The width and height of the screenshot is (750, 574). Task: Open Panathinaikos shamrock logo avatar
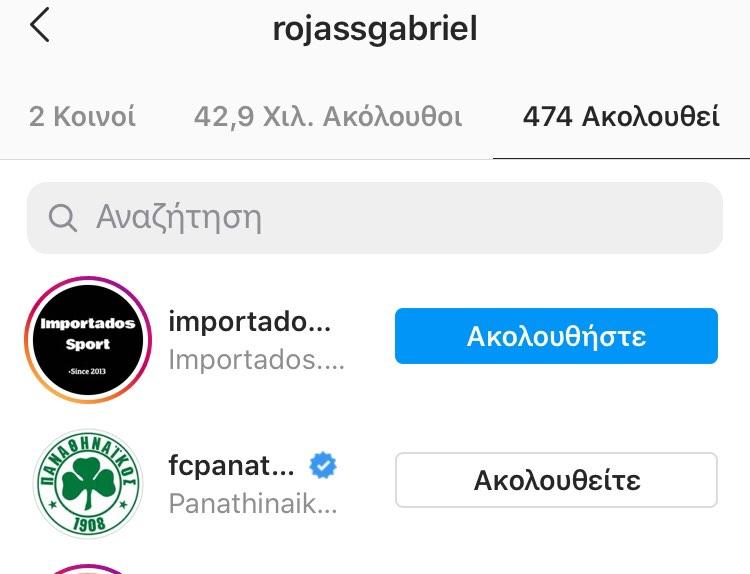(88, 483)
